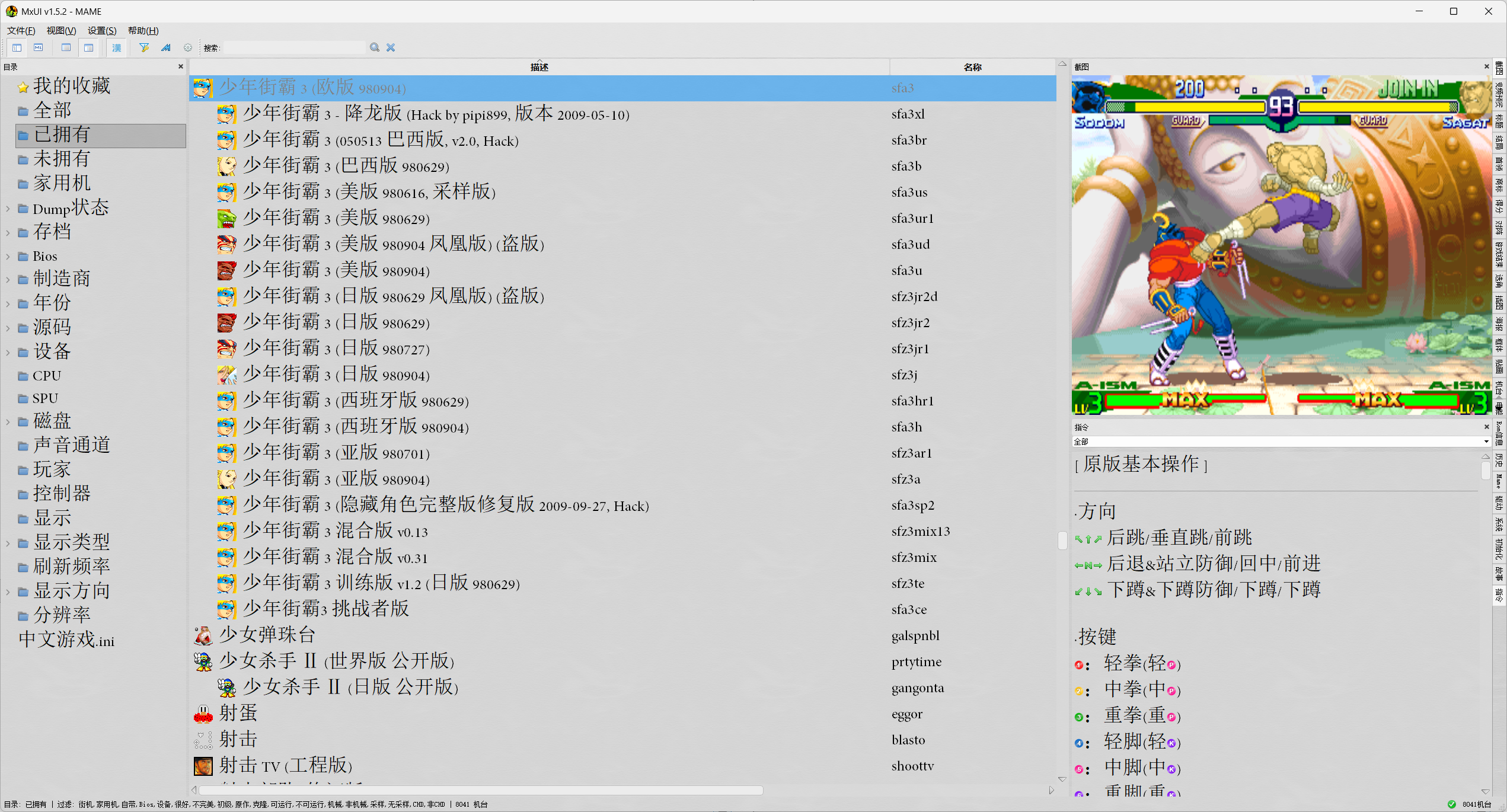Click the M1 audio player toolbar icon
Screen dimensions: 1507x812
tap(39, 48)
